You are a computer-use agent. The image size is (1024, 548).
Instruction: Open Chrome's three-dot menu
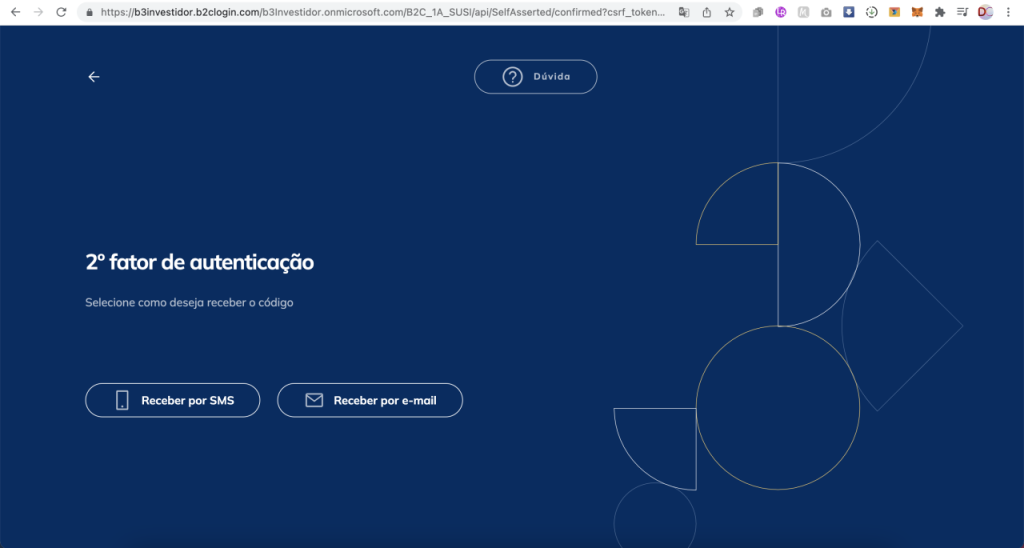click(x=1008, y=13)
